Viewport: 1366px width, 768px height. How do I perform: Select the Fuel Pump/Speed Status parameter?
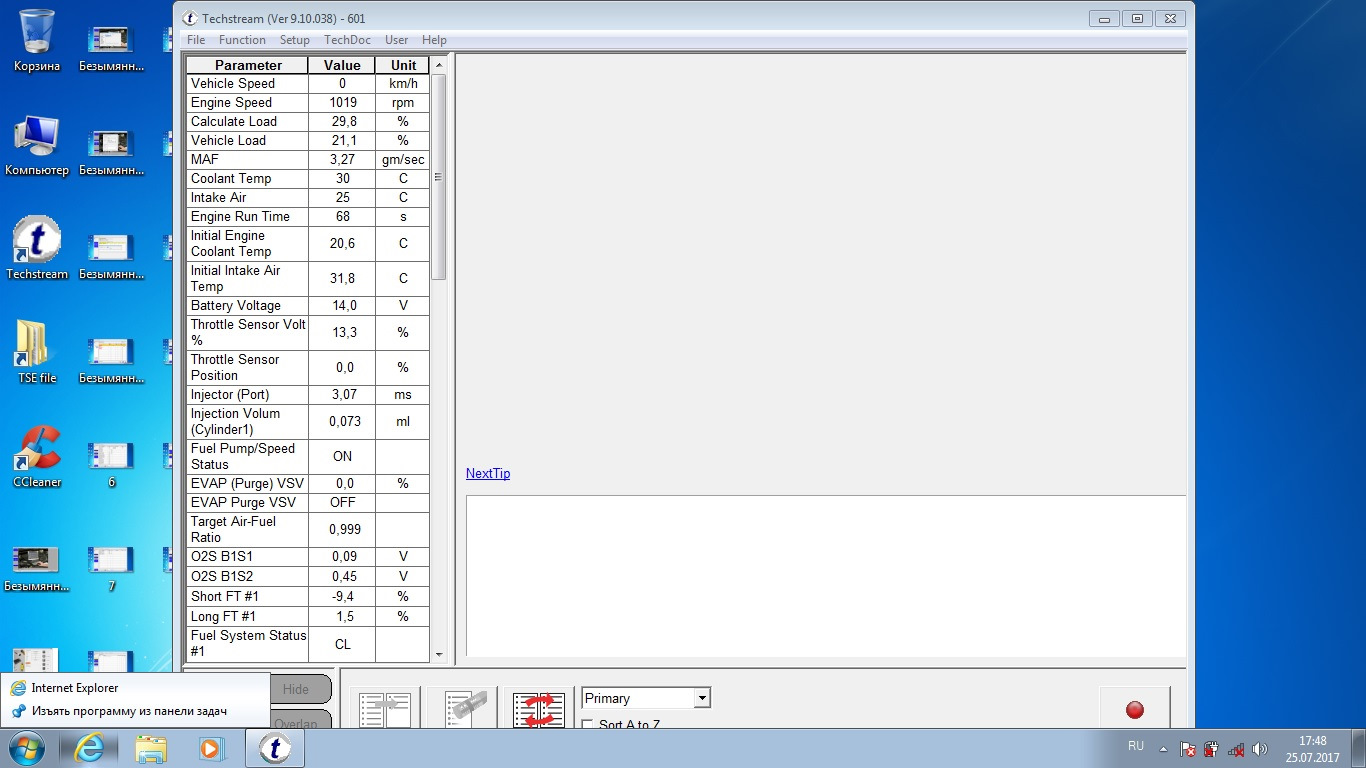[x=248, y=457]
